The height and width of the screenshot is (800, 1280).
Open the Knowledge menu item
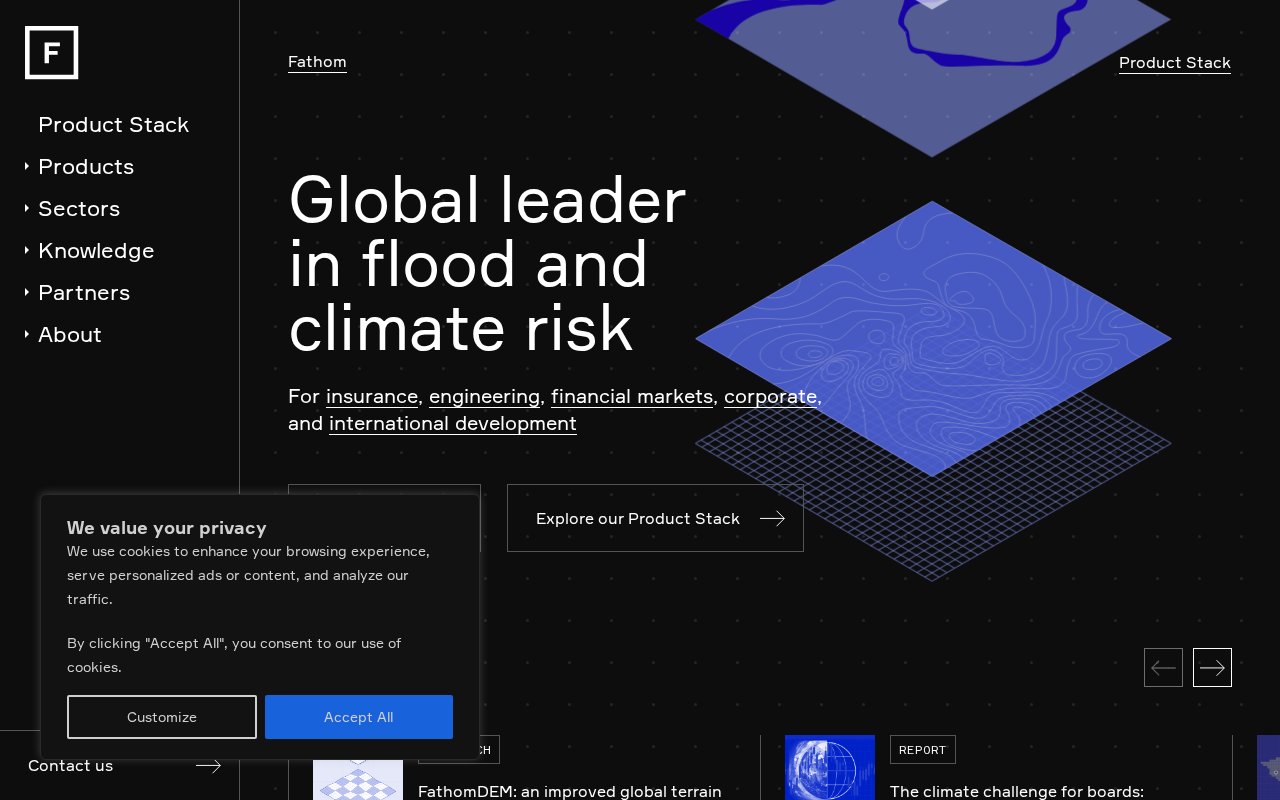coord(96,251)
